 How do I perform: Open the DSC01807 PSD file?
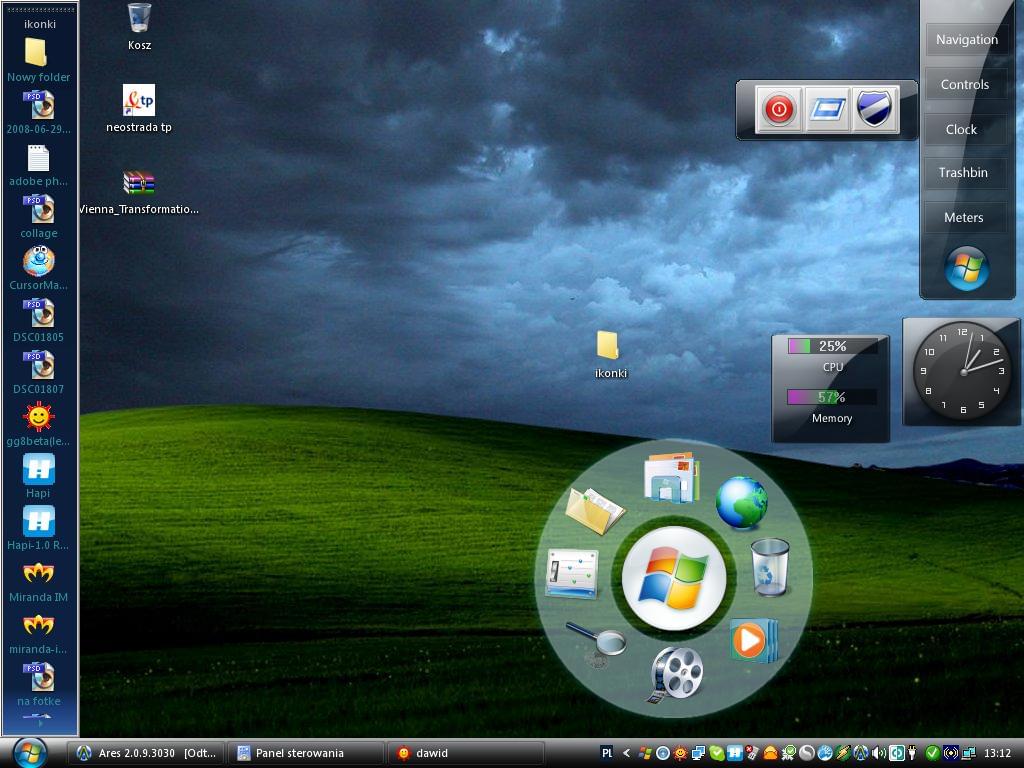pos(39,372)
